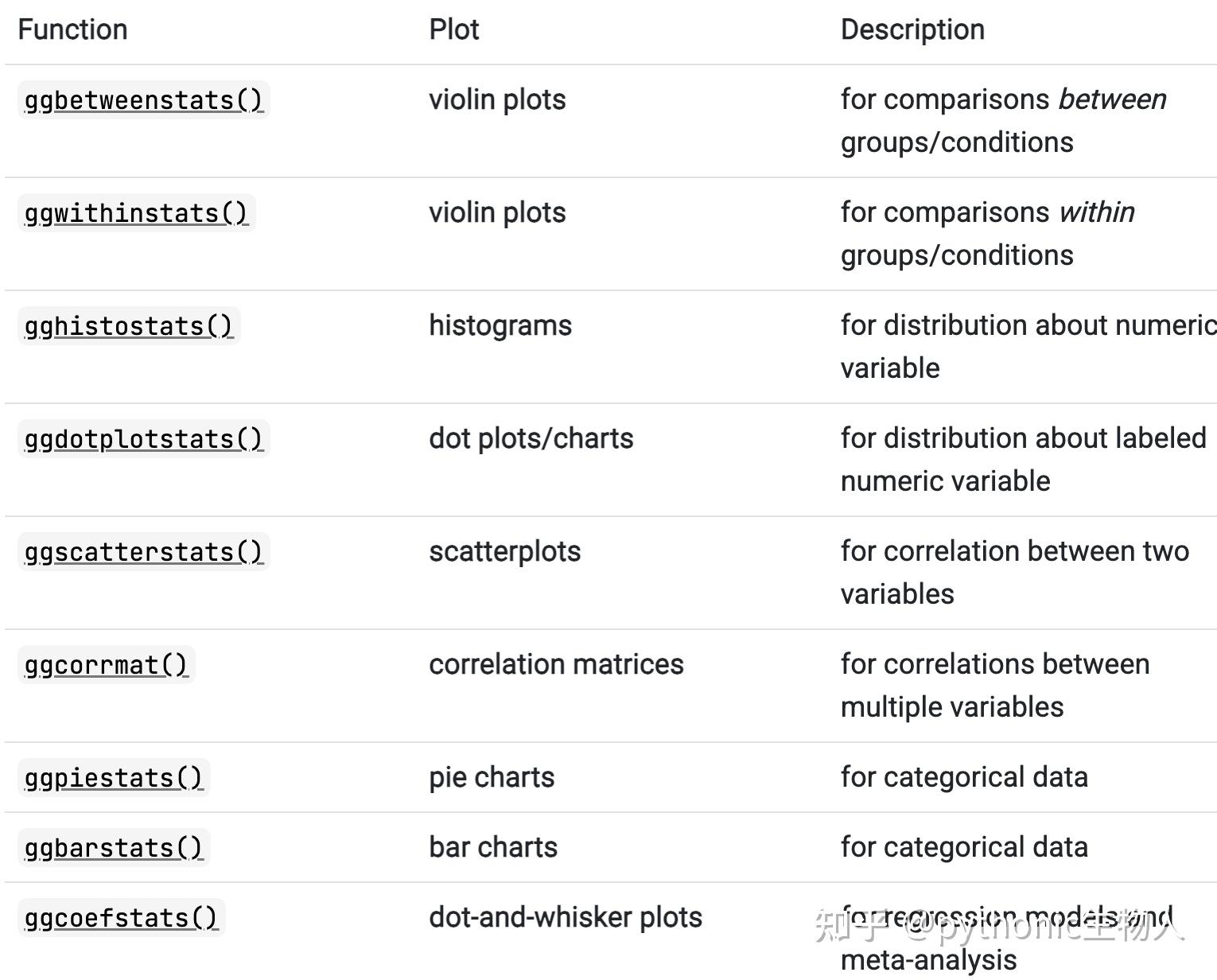Open the ggscatterstats() documentation link
1217x980 pixels.
pos(143,552)
